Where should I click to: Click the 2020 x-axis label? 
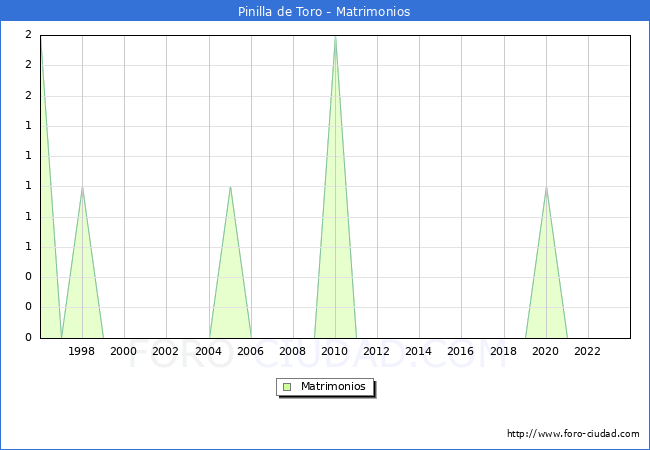(546, 351)
